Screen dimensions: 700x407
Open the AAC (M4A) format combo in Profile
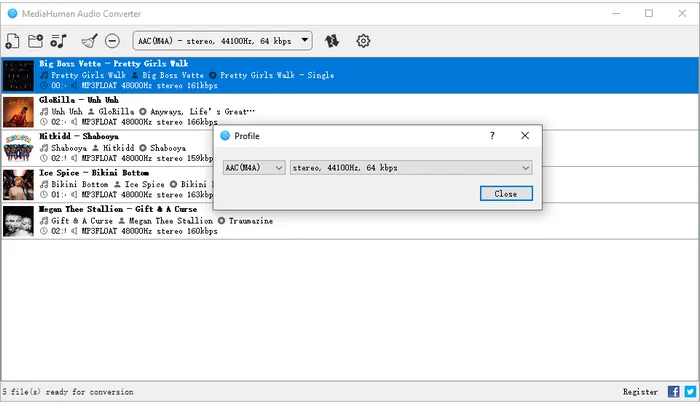254,168
